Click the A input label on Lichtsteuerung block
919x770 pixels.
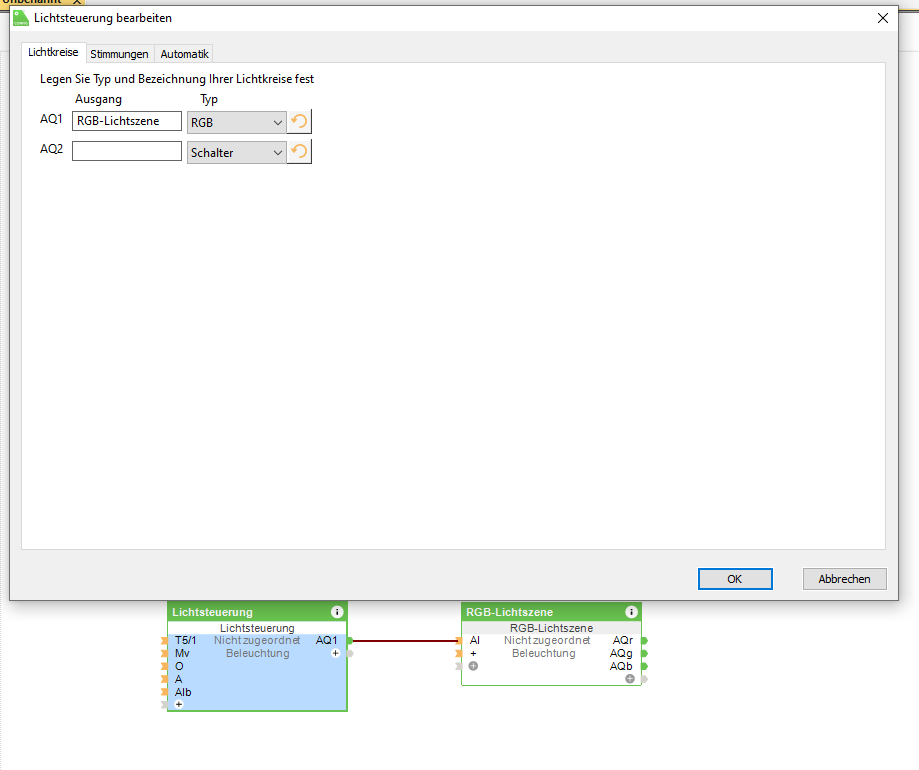coord(179,679)
